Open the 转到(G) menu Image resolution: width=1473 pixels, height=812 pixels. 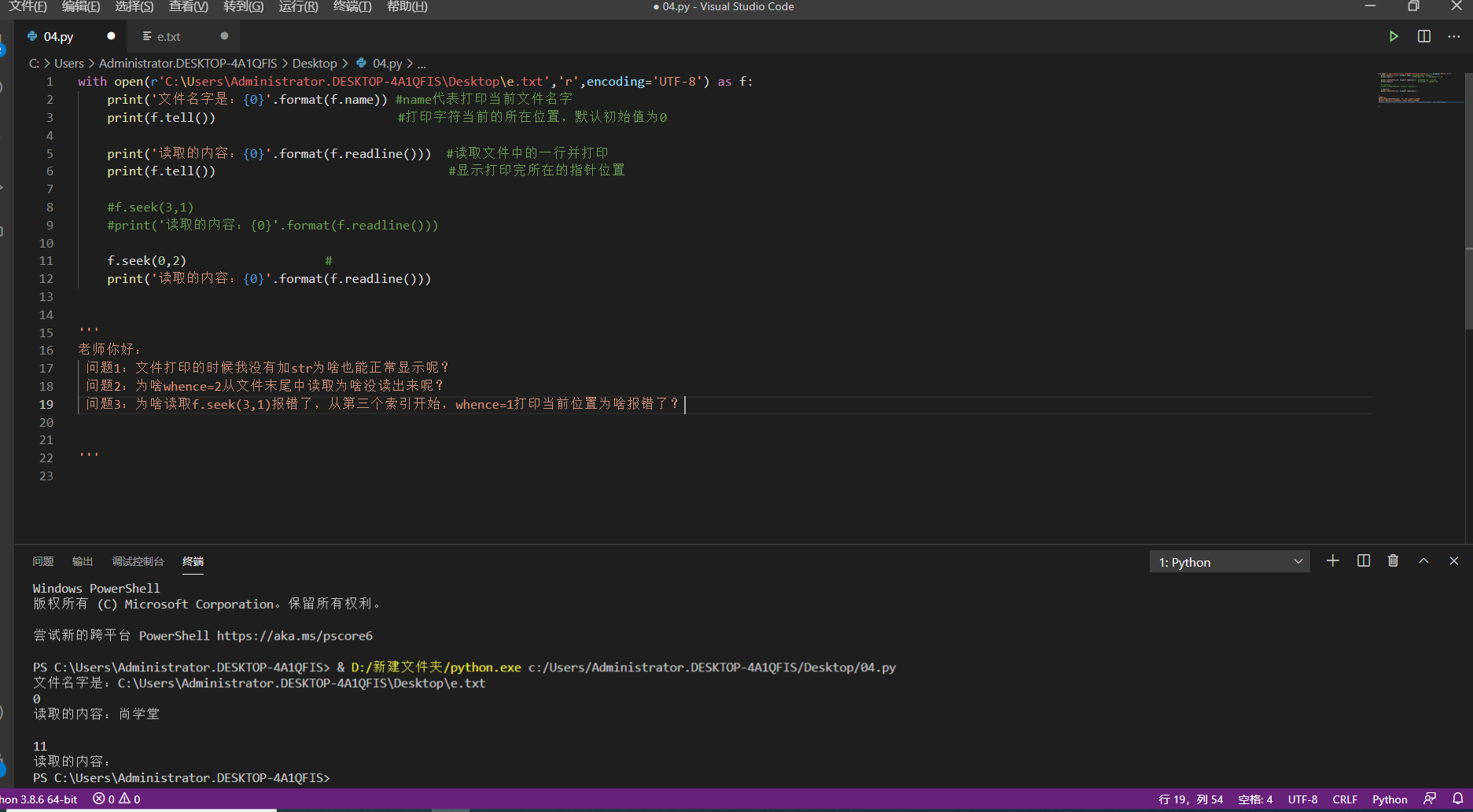point(244,6)
